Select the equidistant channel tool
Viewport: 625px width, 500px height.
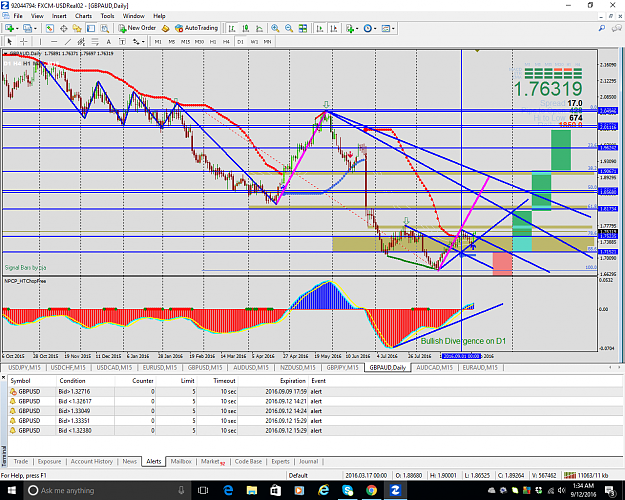pos(81,41)
